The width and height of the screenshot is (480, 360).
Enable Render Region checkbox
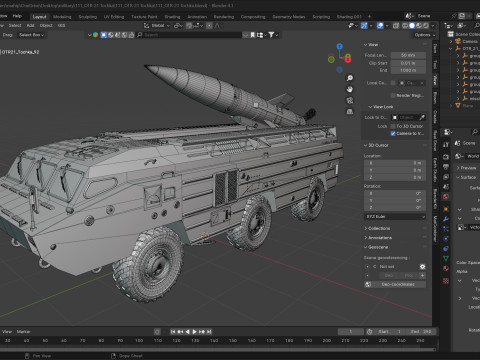(x=393, y=95)
